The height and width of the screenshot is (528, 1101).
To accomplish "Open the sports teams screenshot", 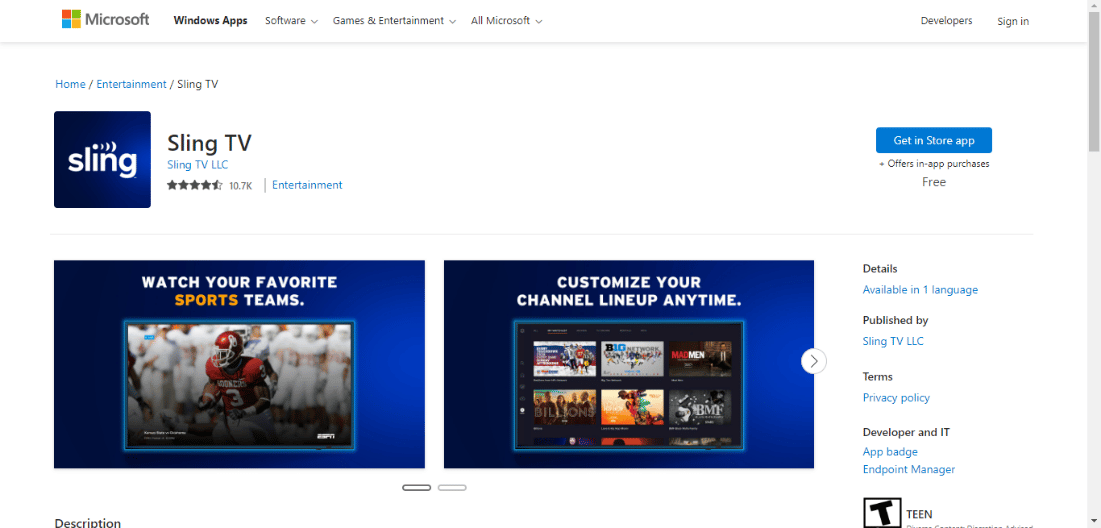I will [x=239, y=364].
